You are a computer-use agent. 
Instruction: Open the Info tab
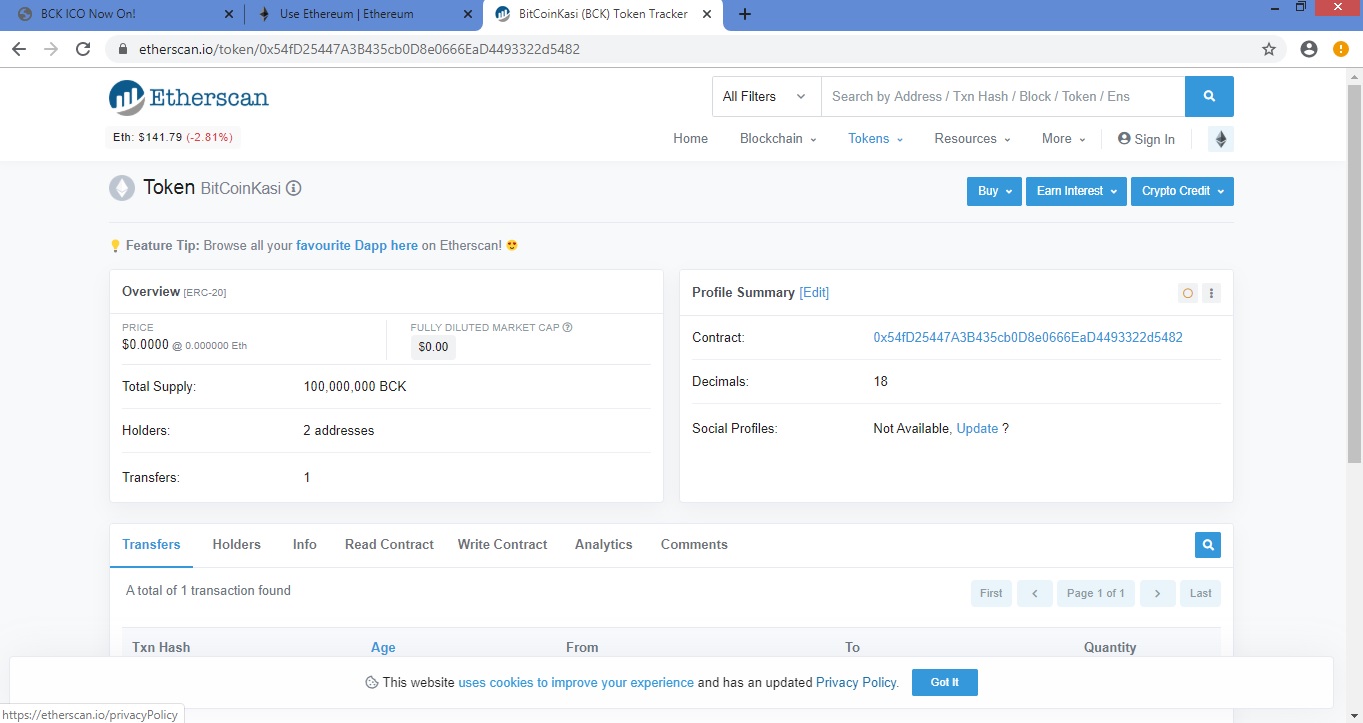coord(304,545)
